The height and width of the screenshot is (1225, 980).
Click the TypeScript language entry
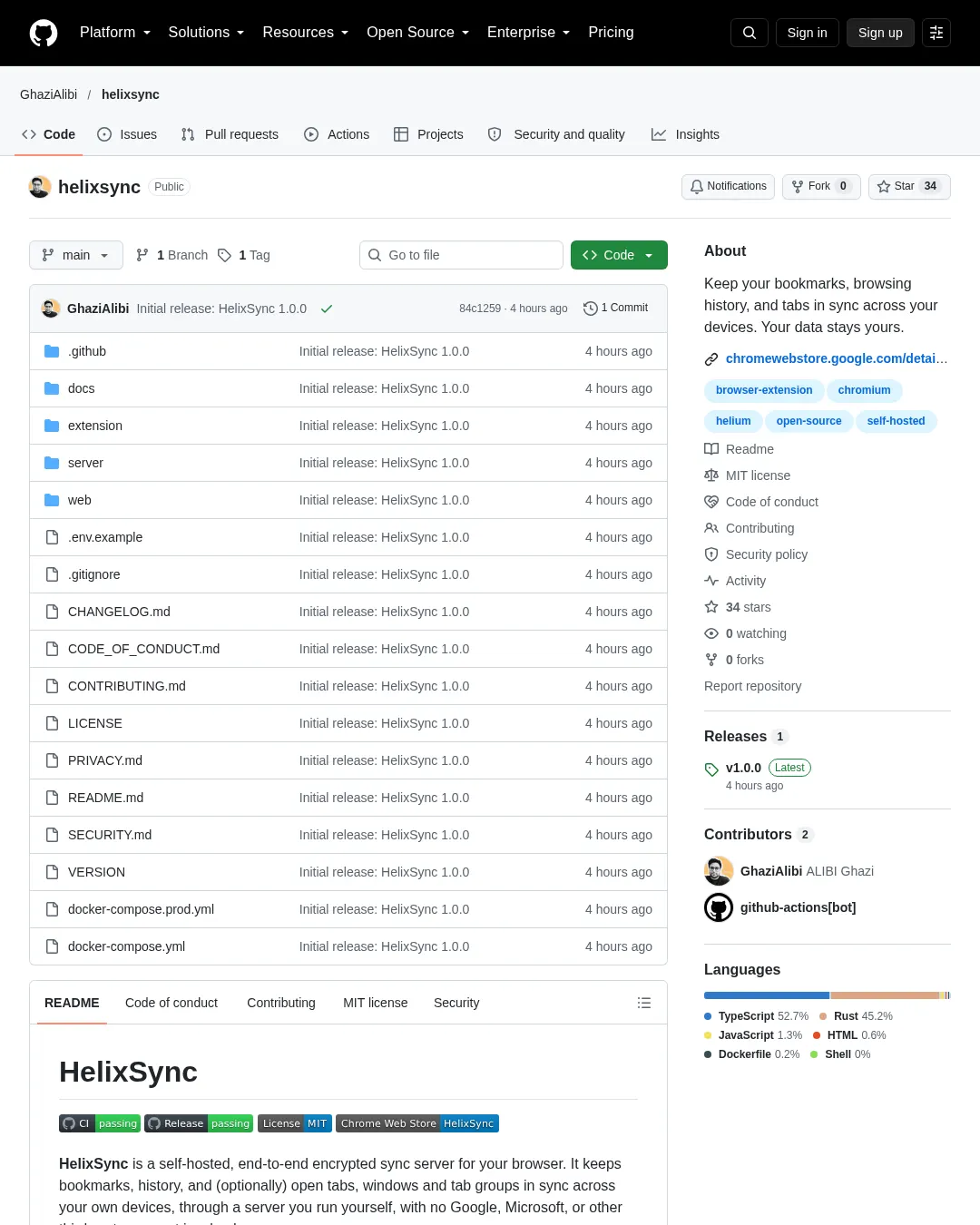click(x=756, y=1016)
